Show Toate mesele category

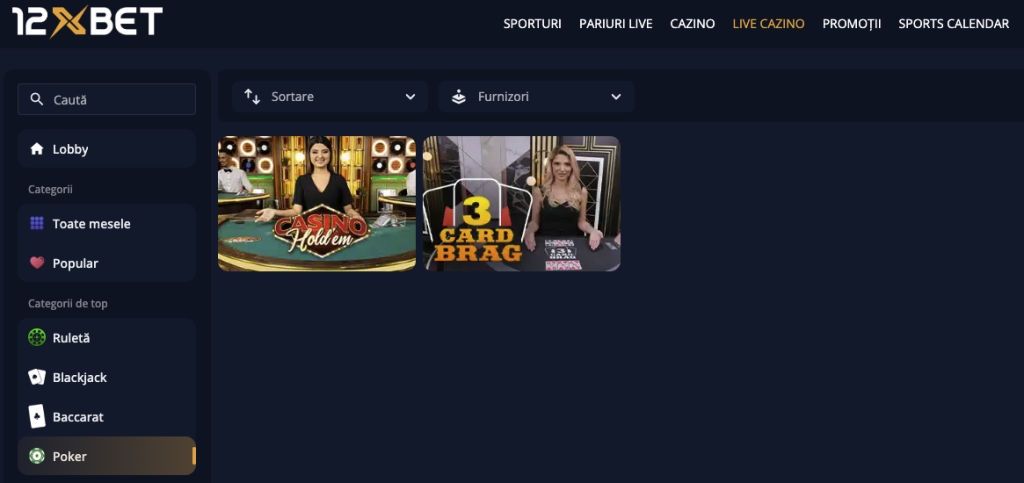(106, 224)
